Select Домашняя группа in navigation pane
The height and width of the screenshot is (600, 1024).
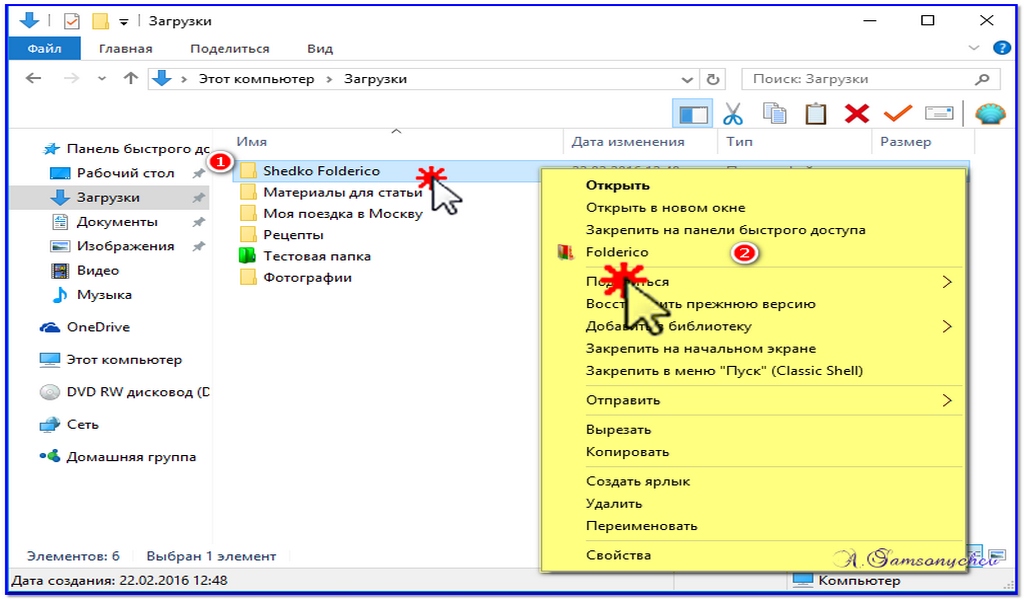[x=118, y=457]
